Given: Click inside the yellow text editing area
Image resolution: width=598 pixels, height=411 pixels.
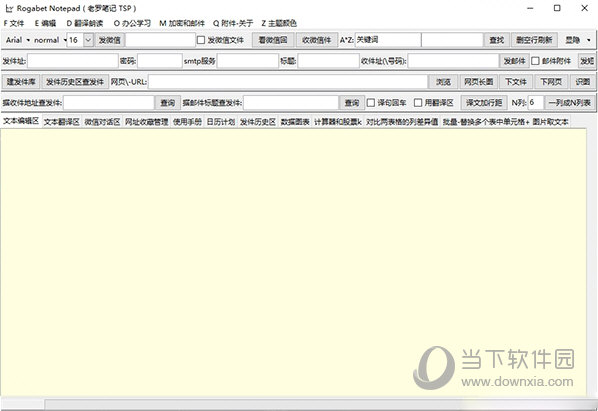Looking at the screenshot, I should pyautogui.click(x=293, y=262).
